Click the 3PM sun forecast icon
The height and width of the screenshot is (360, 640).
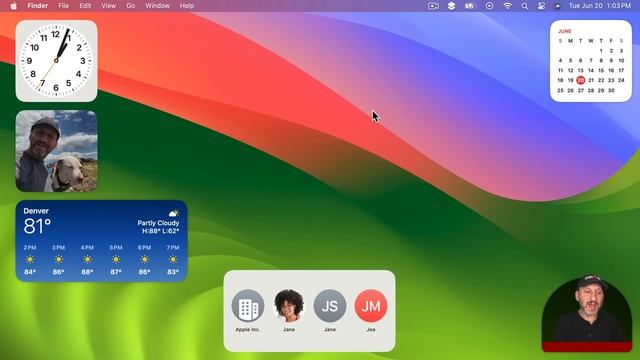tap(58, 259)
